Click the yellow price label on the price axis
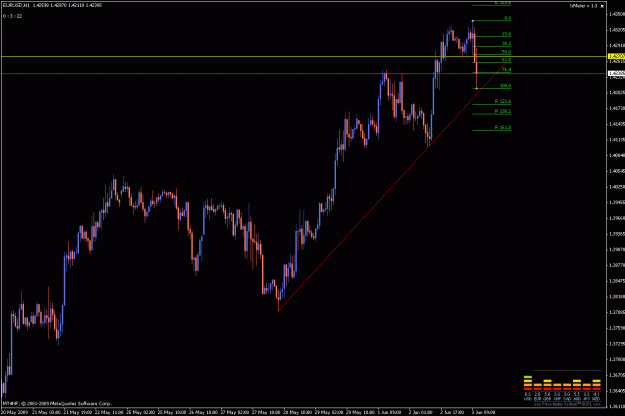625x416 pixels. [616, 57]
